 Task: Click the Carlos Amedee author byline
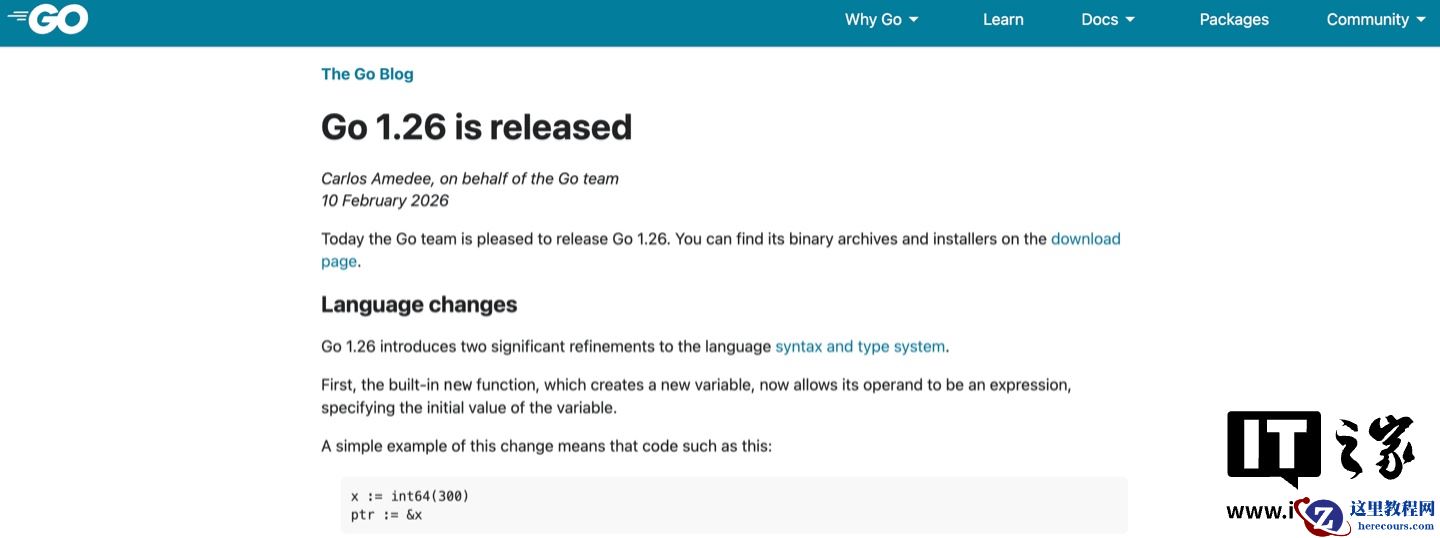pos(470,179)
